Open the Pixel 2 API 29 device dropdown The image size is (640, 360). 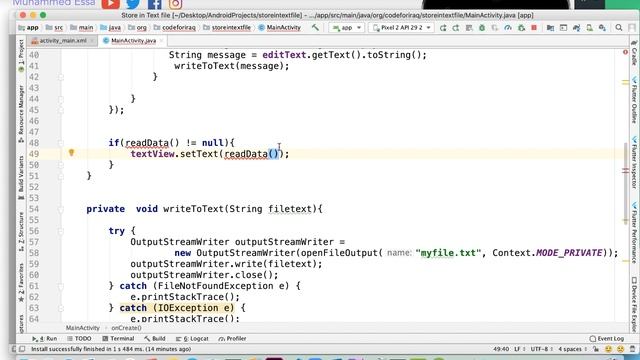click(401, 28)
